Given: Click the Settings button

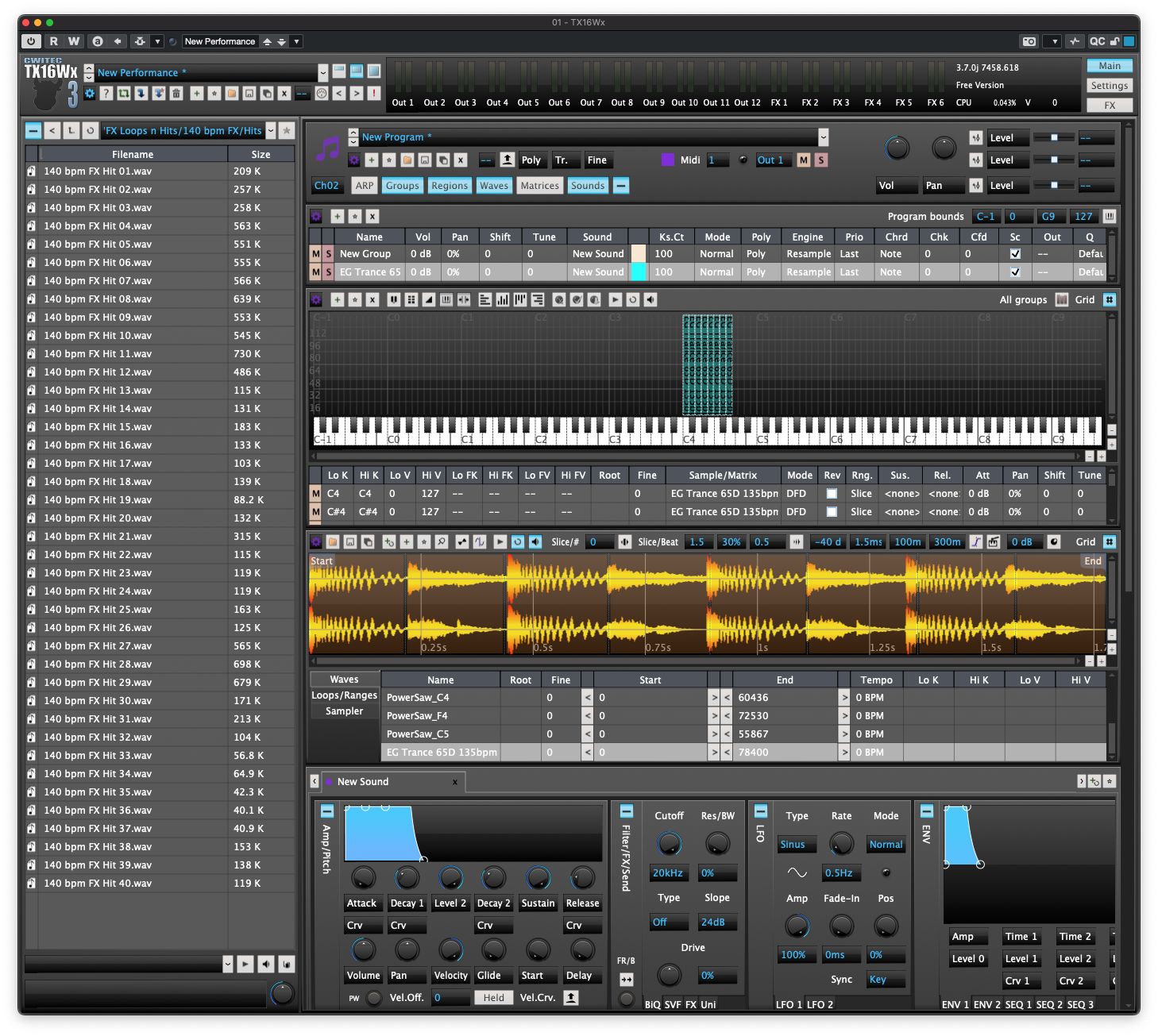Looking at the screenshot, I should click(1110, 86).
